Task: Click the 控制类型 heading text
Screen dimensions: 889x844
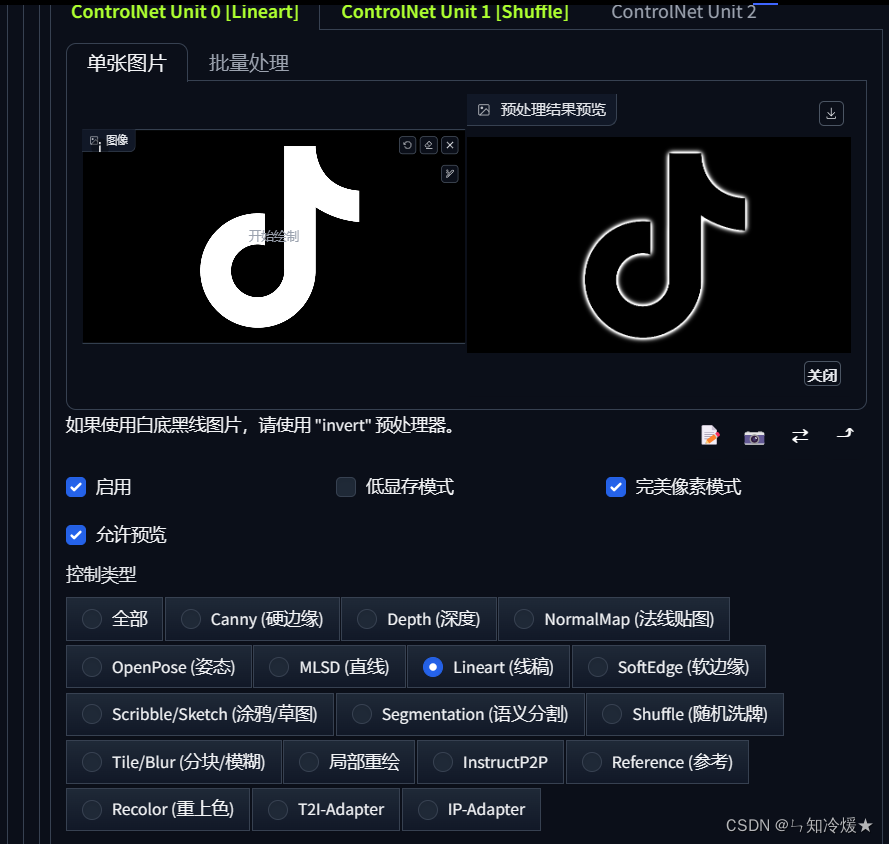Action: tap(101, 575)
